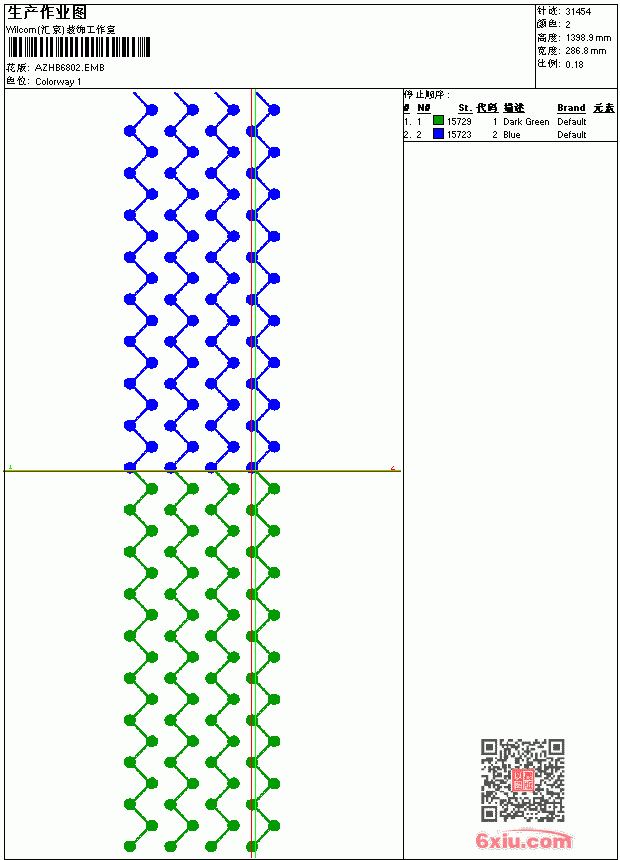Click the 6xiu.com watermark logo
Screen dimensions: 620x860
tap(524, 840)
